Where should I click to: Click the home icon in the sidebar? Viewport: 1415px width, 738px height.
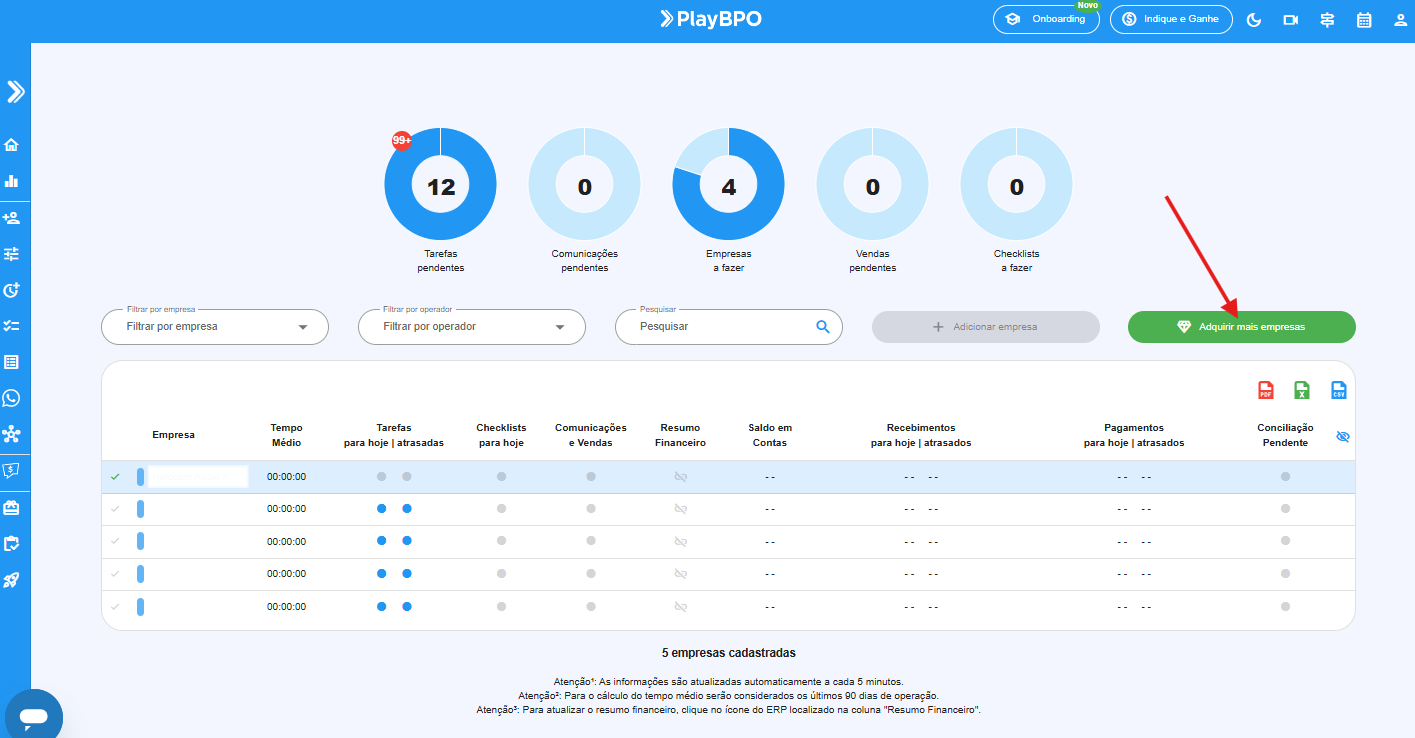tap(12, 145)
